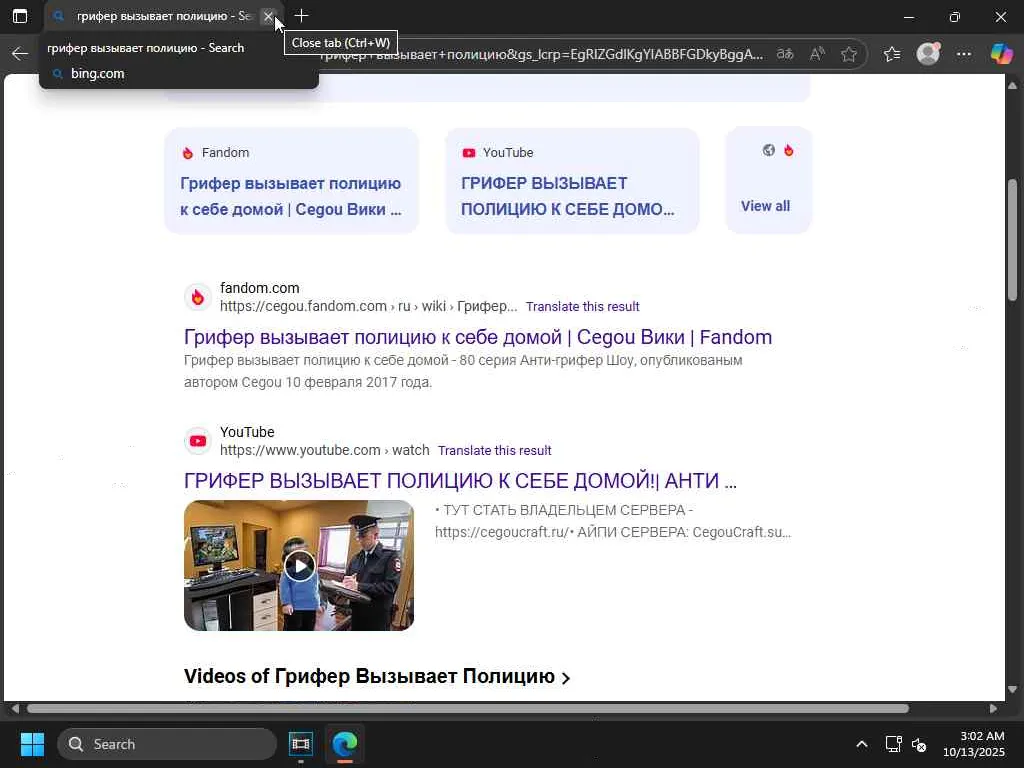
Task: Open the Favorites list icon
Action: pos(892,54)
